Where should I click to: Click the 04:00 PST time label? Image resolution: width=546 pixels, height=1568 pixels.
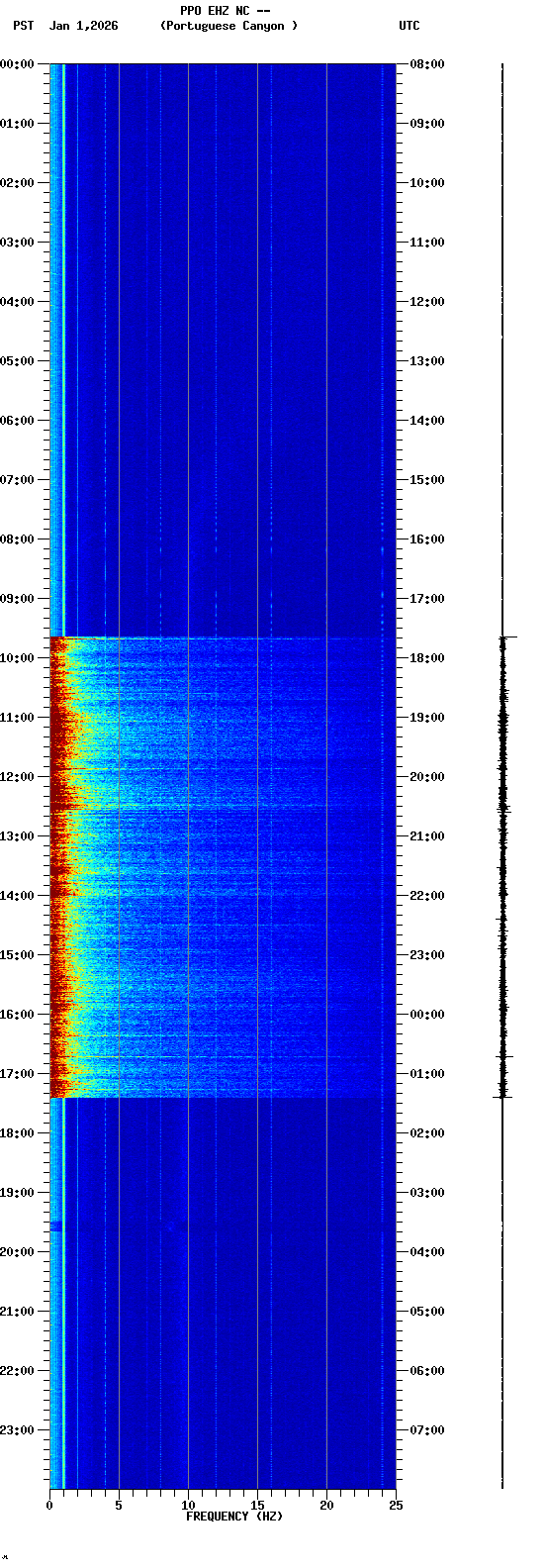pos(17,302)
